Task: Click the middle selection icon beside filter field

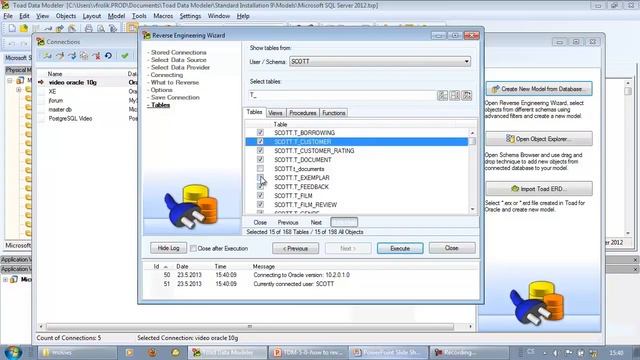Action: click(454, 96)
